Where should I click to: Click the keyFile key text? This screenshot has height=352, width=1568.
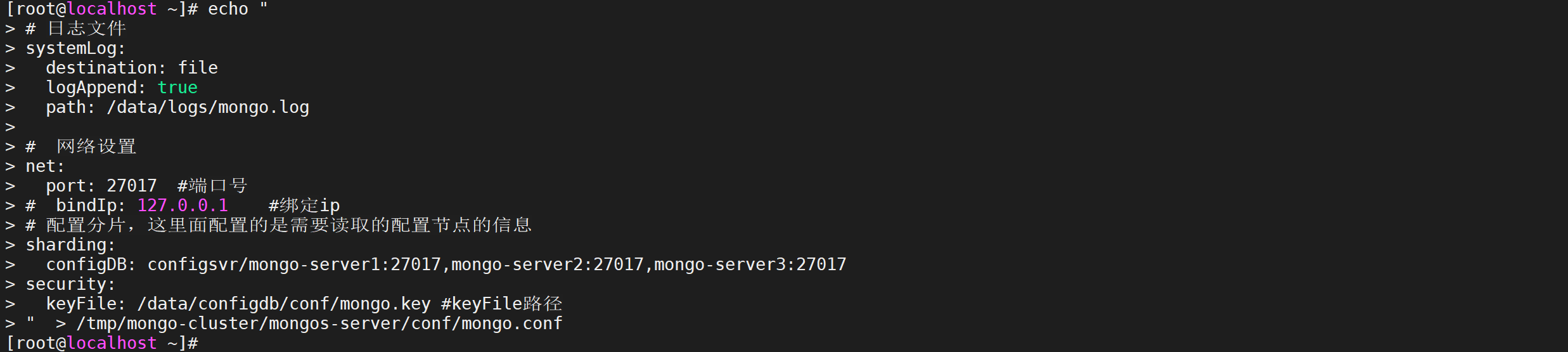[85, 304]
